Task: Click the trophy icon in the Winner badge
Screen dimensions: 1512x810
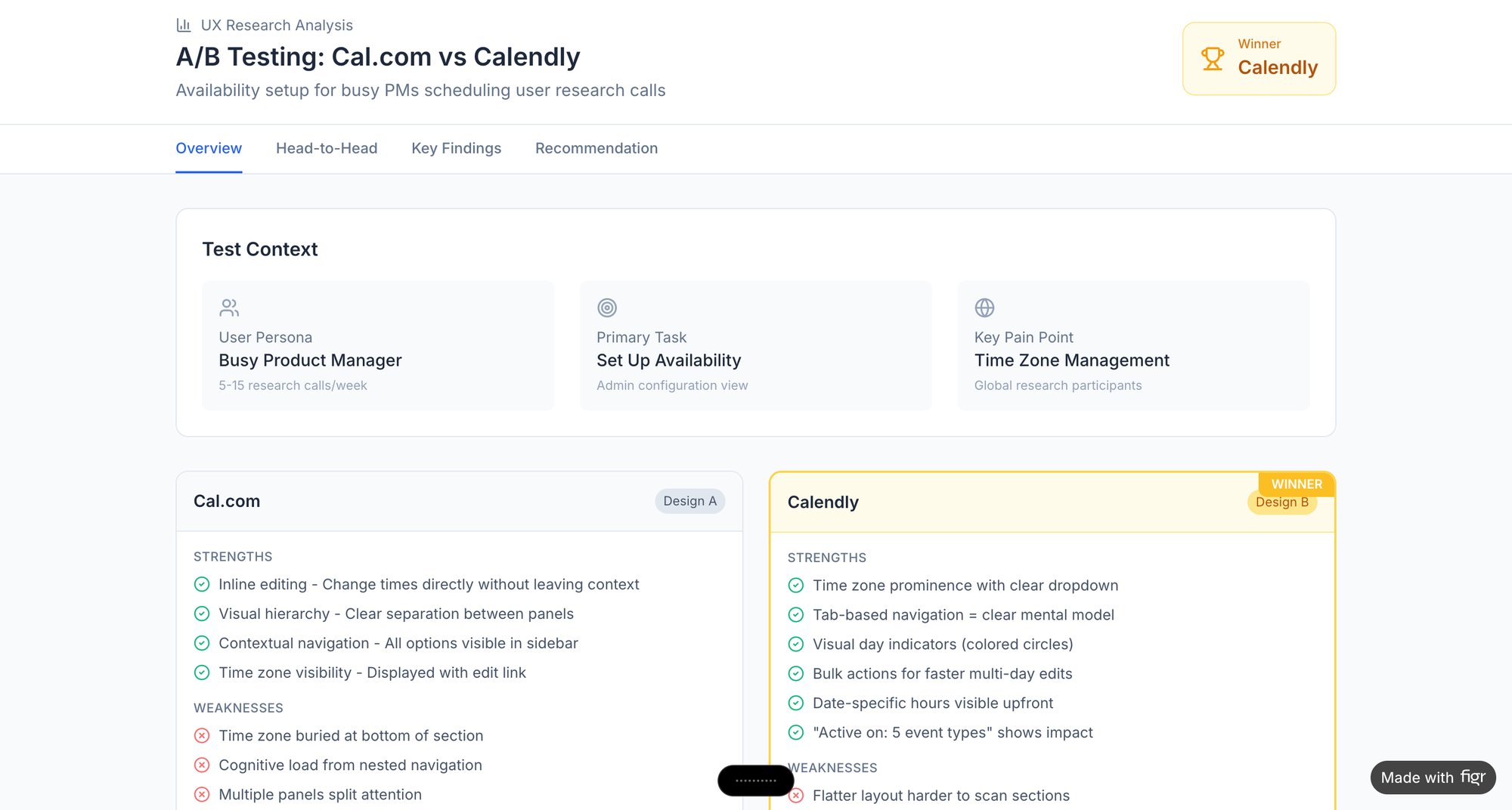Action: [x=1213, y=57]
